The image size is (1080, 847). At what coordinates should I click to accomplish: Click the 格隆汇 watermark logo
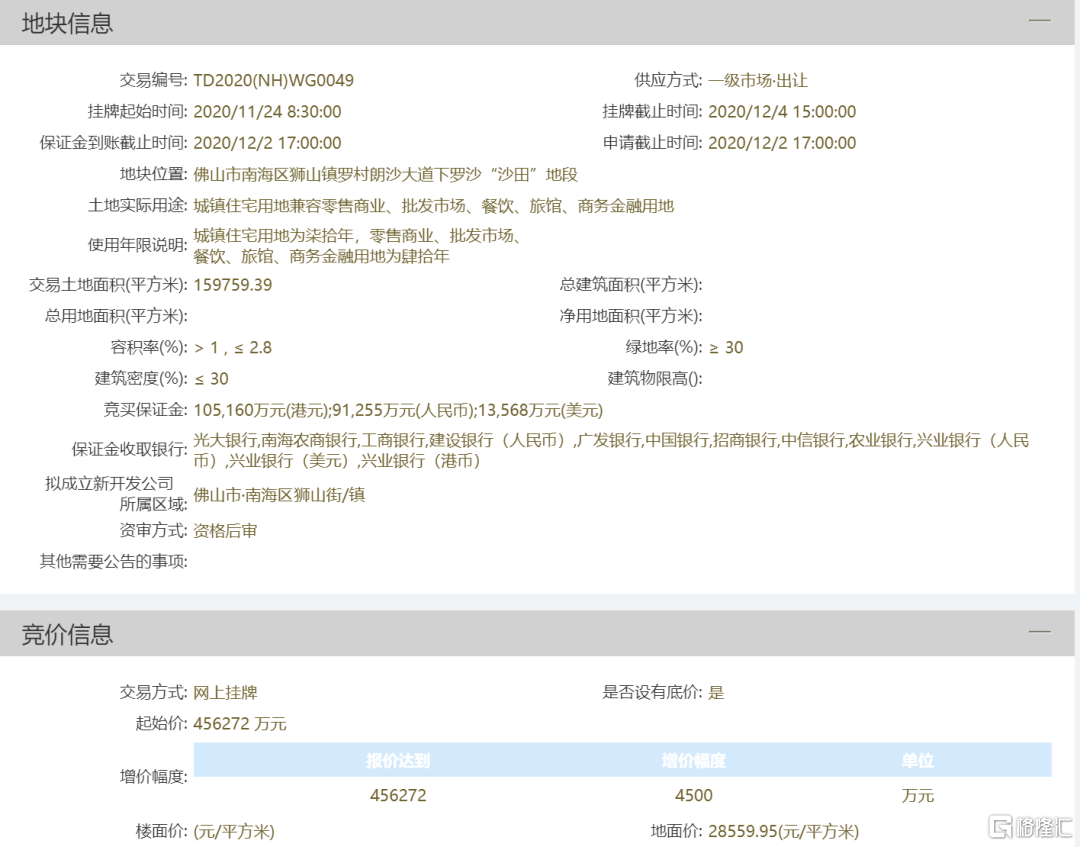(x=1030, y=826)
